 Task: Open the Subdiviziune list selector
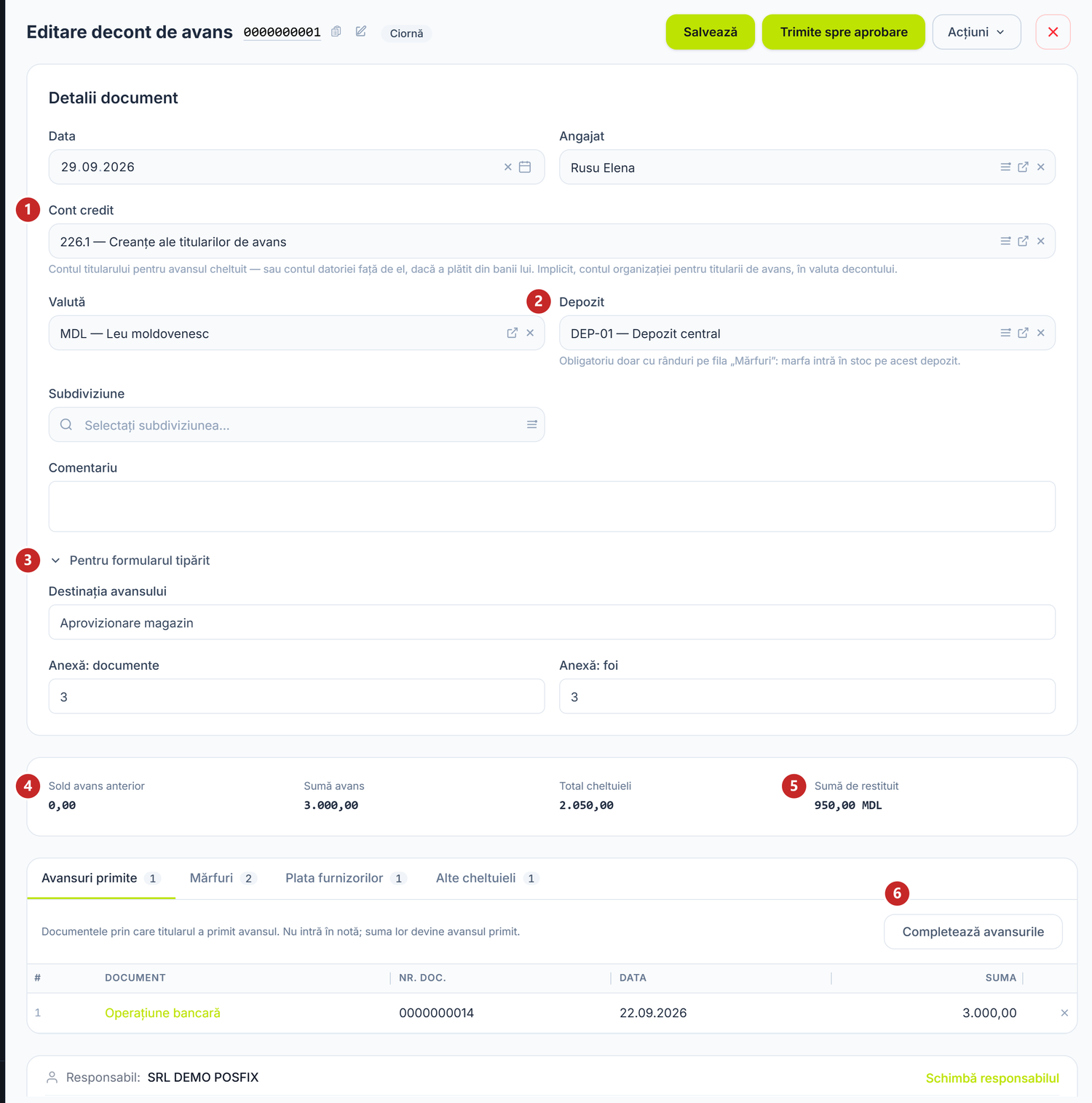click(x=532, y=424)
